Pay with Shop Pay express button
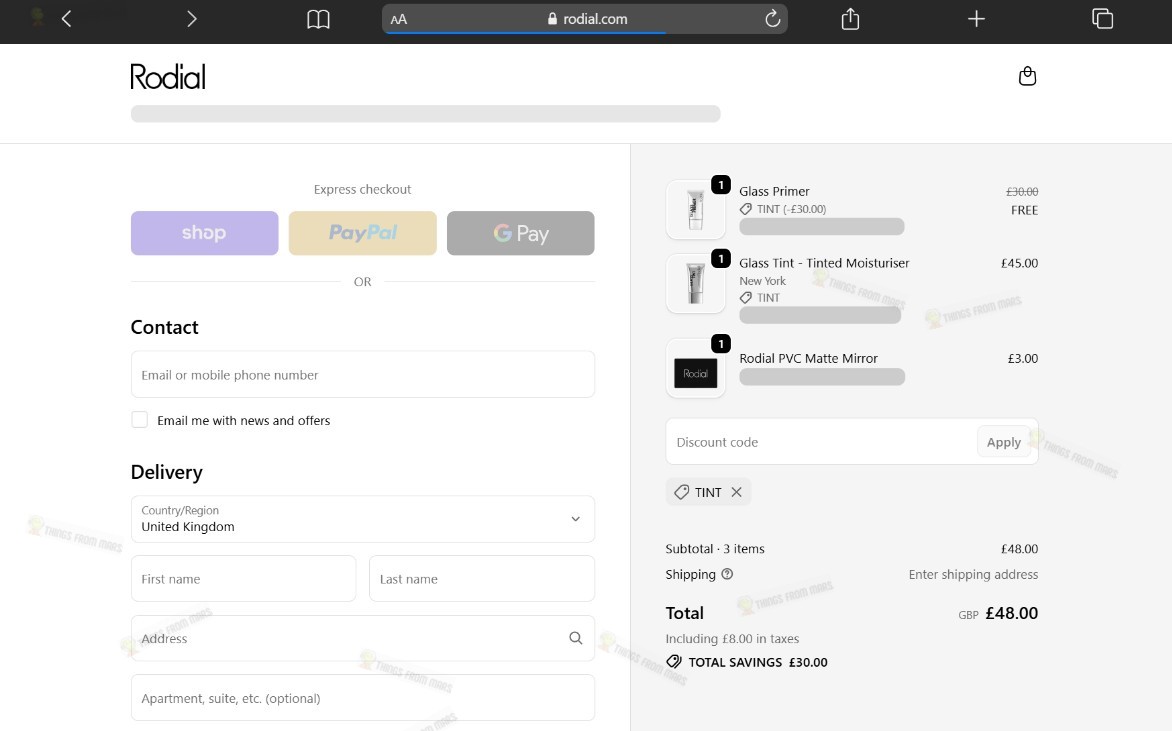The image size is (1172, 731). point(205,233)
